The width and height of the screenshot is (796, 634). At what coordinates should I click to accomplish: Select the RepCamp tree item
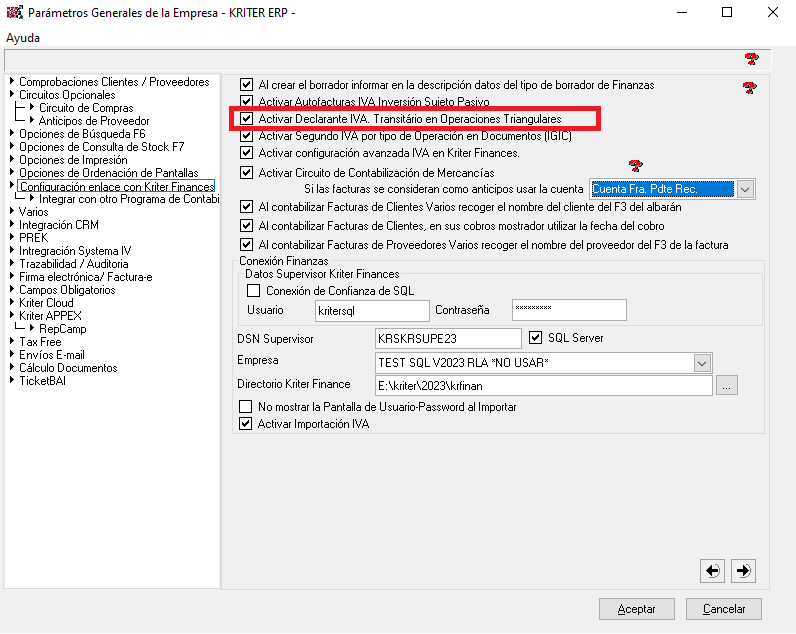tap(62, 329)
